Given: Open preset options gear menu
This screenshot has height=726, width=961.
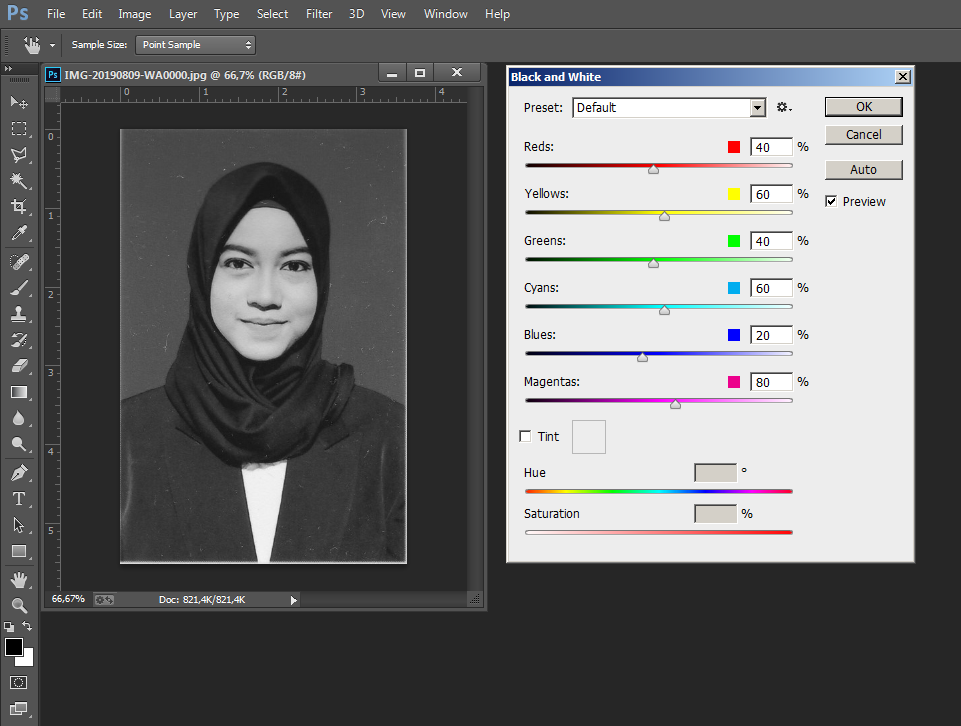Looking at the screenshot, I should pos(784,108).
